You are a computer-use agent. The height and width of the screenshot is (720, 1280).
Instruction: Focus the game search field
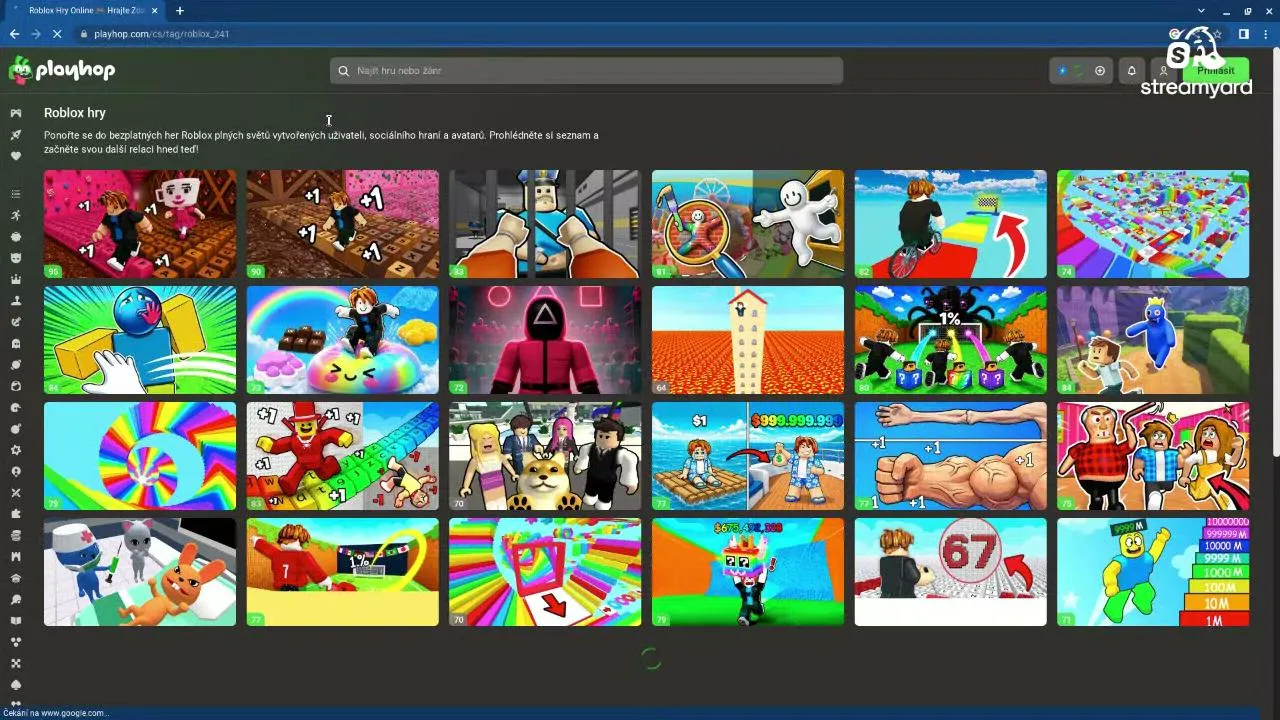(587, 70)
